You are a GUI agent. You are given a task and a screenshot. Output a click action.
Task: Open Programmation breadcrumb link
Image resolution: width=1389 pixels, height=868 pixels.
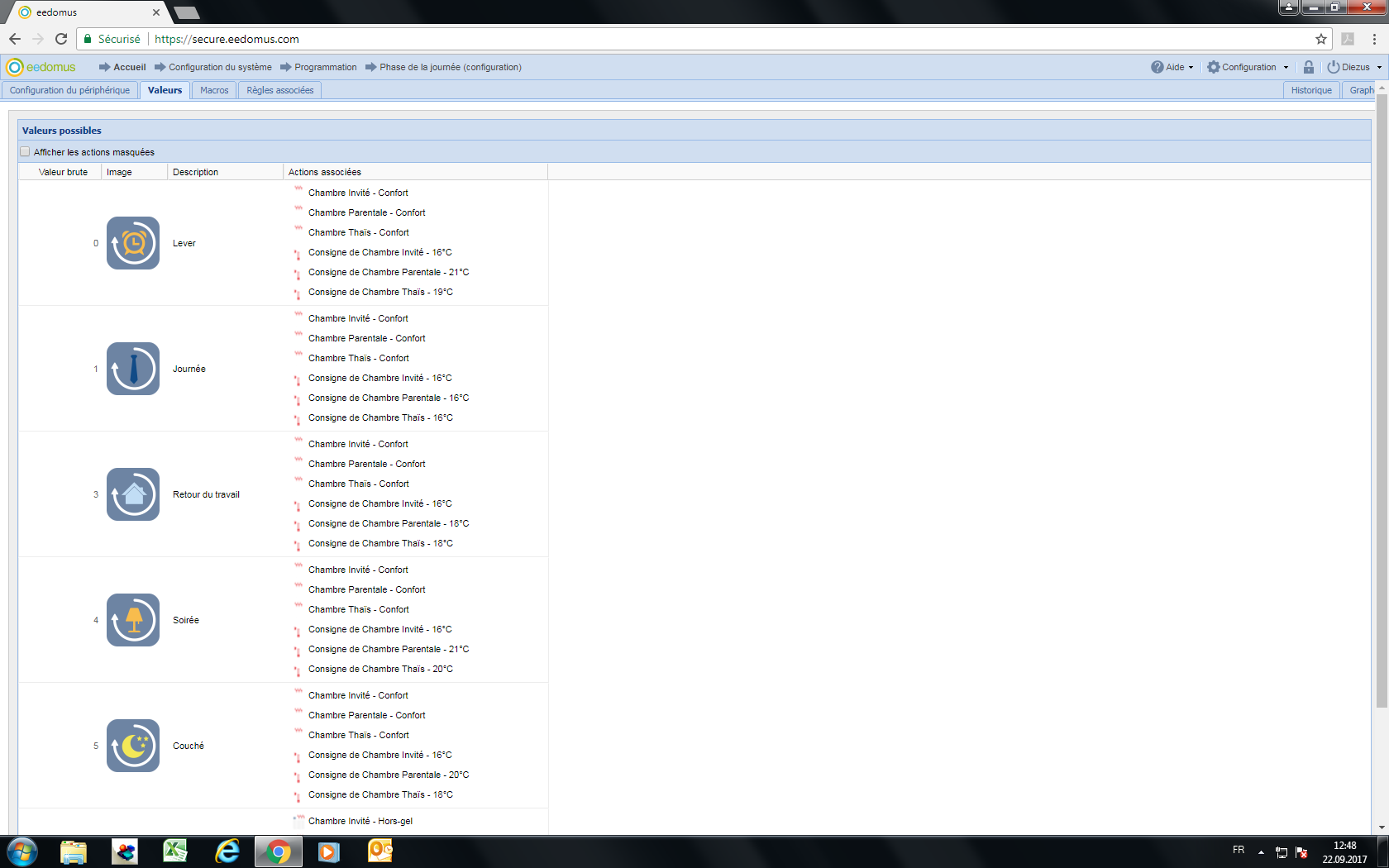pos(325,67)
